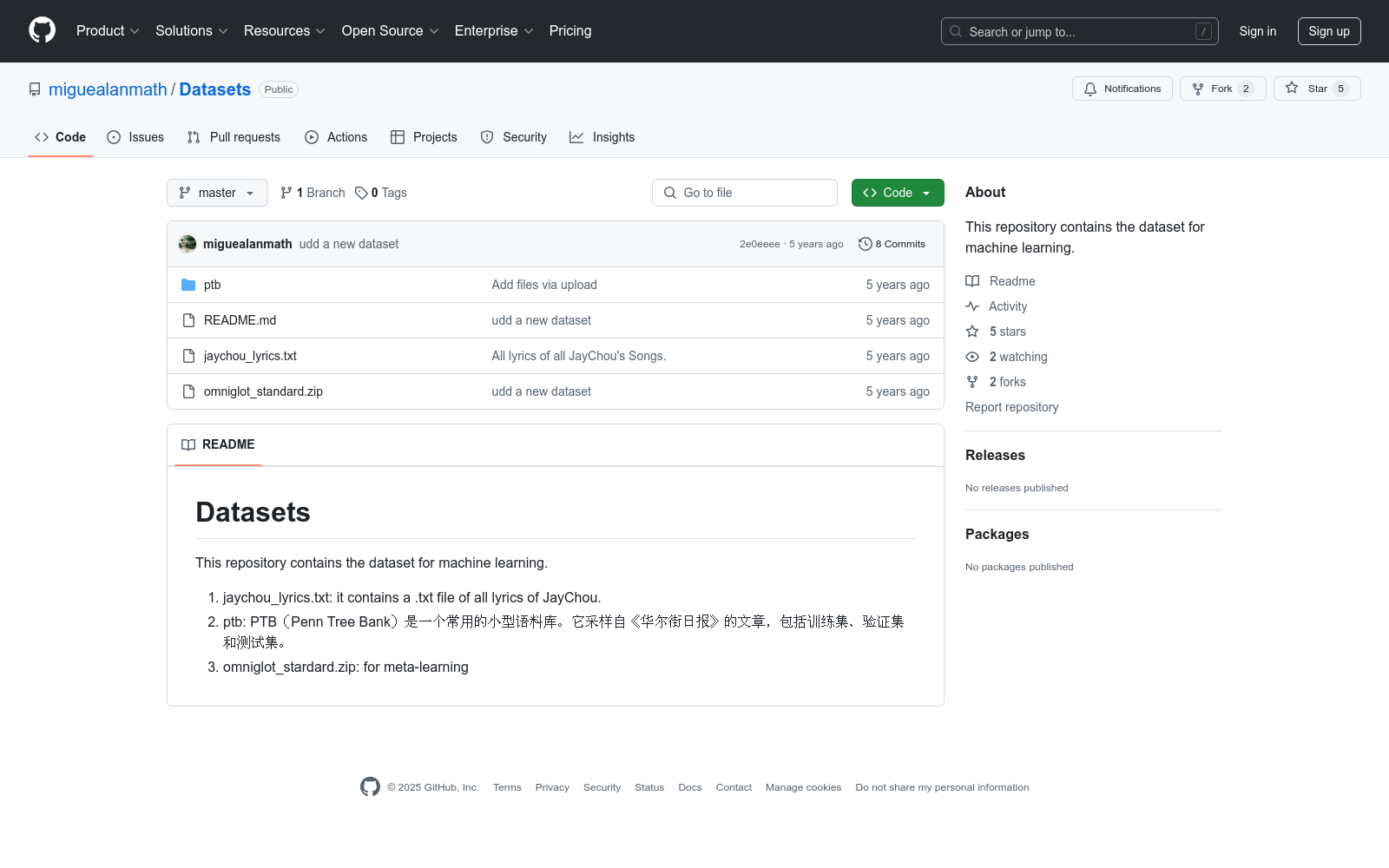Focus the Search or jump to field

point(1080,31)
